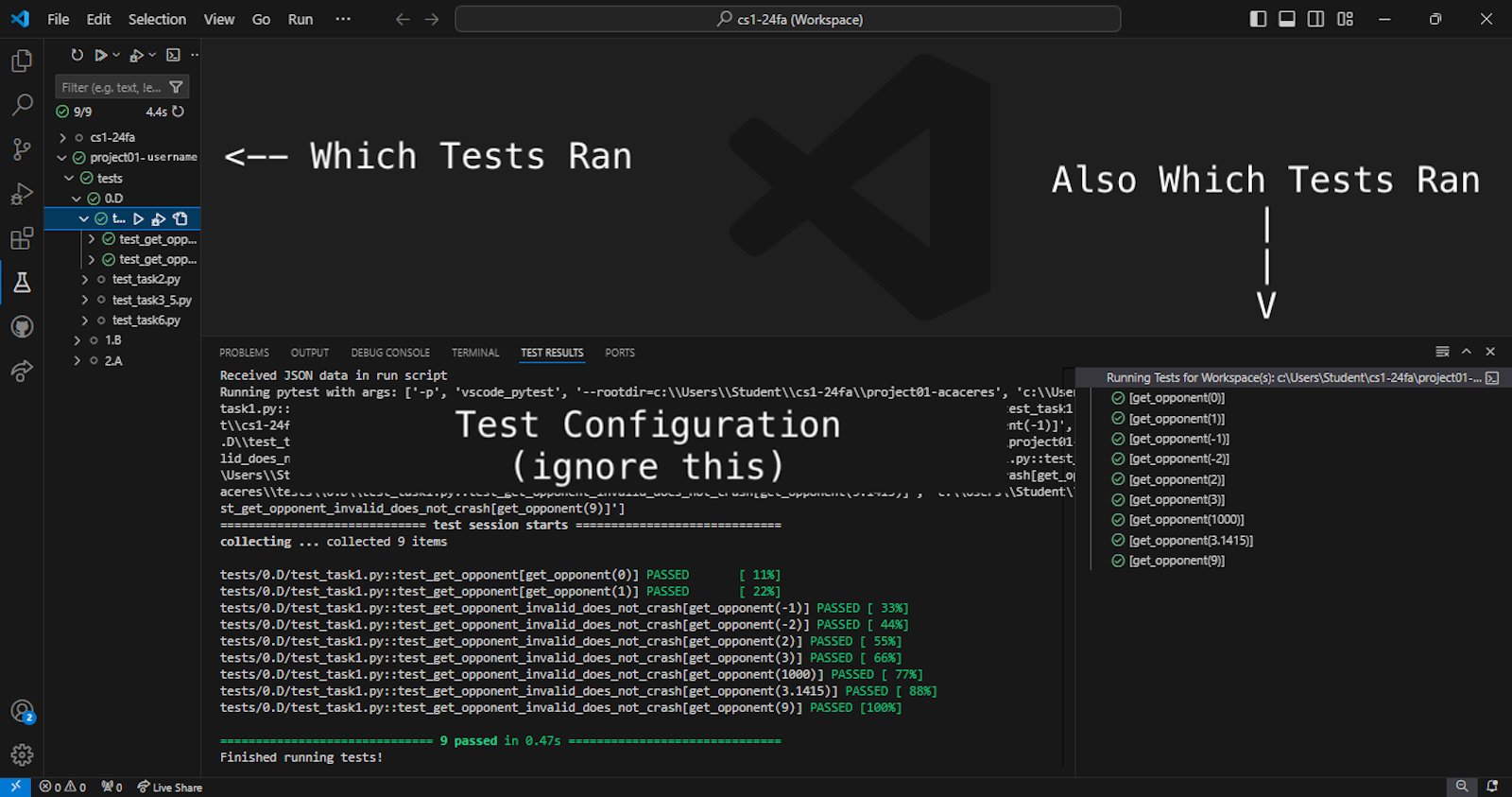Switch to the Terminal tab
1512x797 pixels.
click(475, 353)
